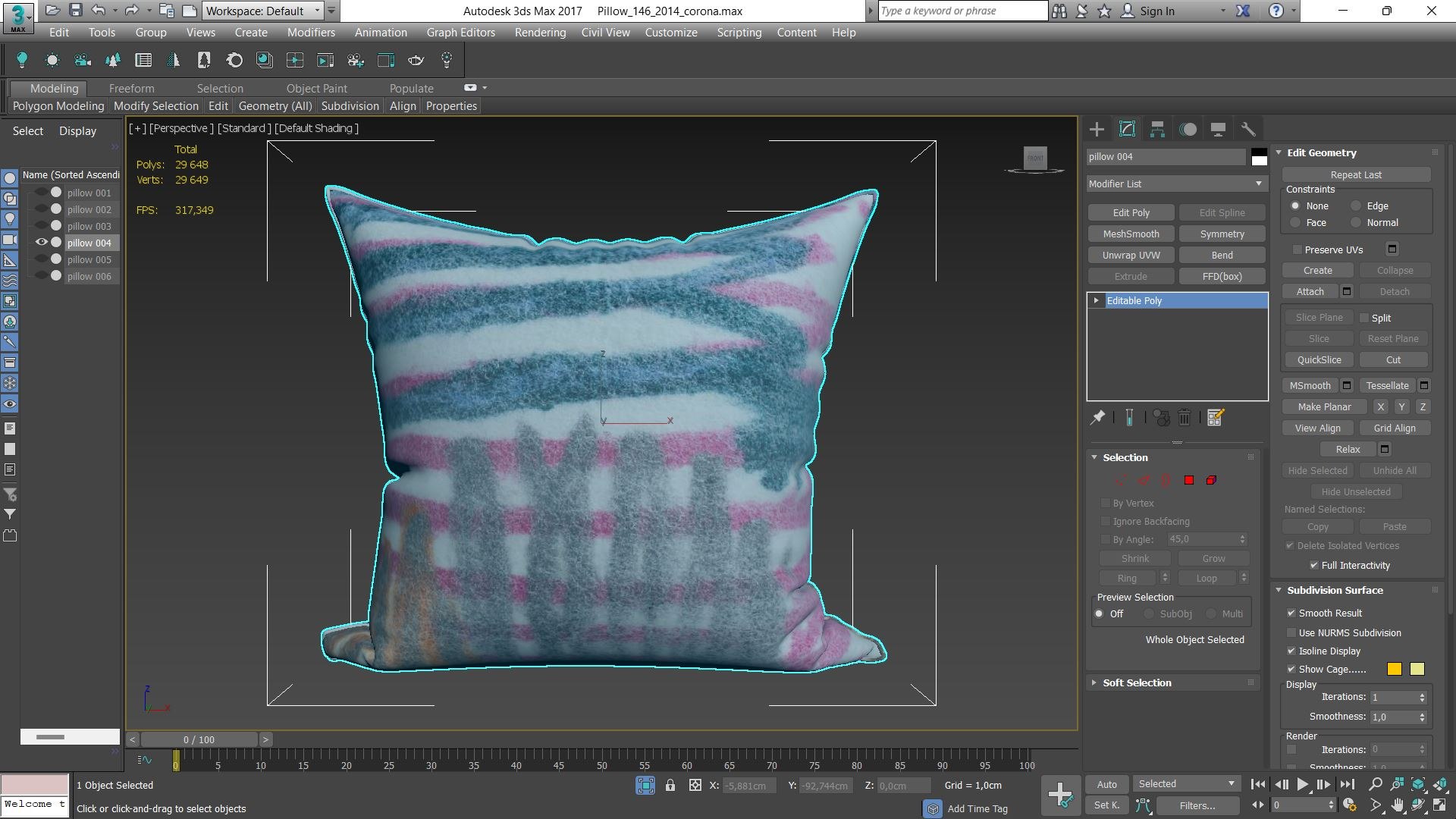The image size is (1456, 819).
Task: Select Border sub-object level icon
Action: [1166, 480]
